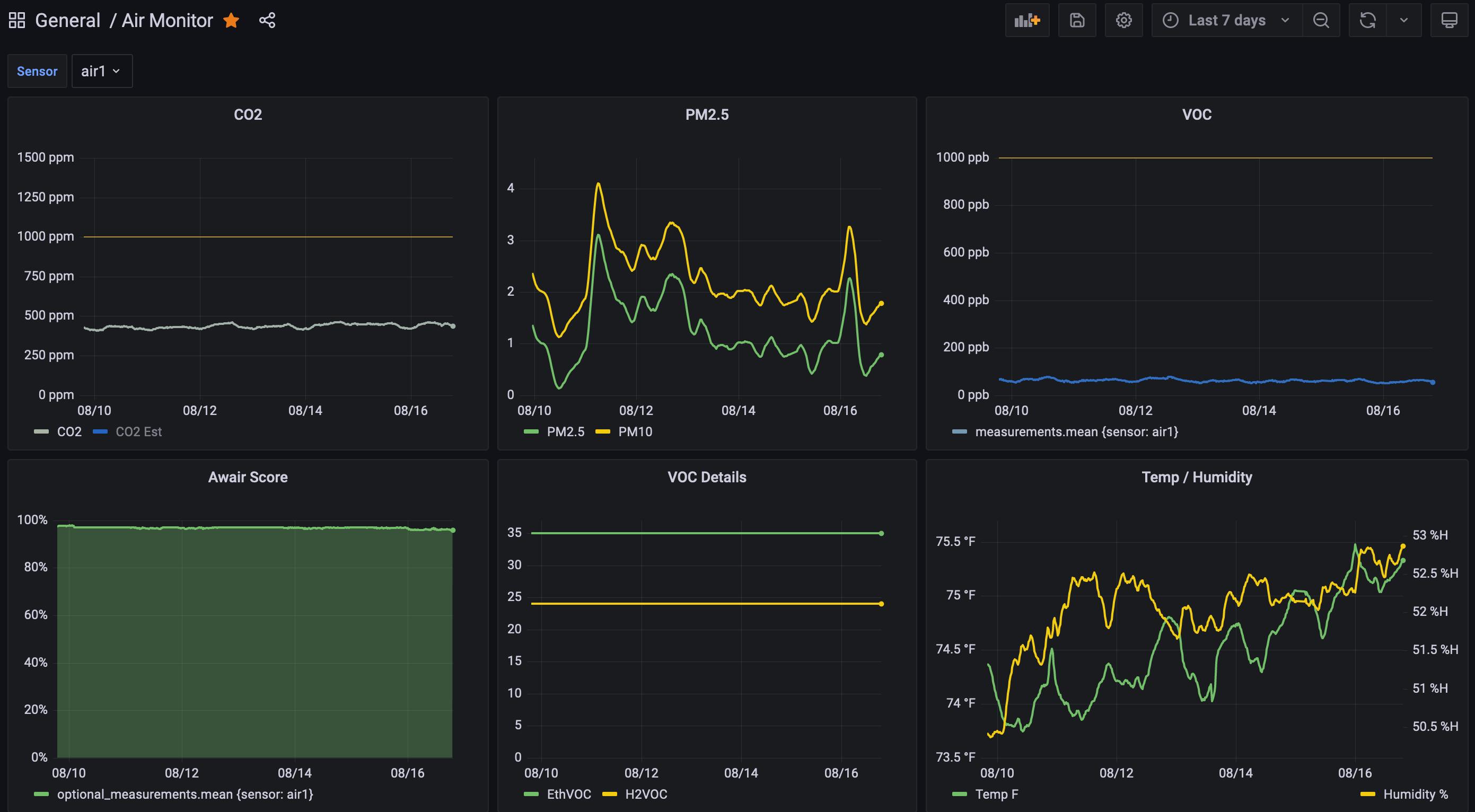Viewport: 1475px width, 812px height.
Task: Open the Temp / Humidity panel menu
Action: [x=1196, y=477]
